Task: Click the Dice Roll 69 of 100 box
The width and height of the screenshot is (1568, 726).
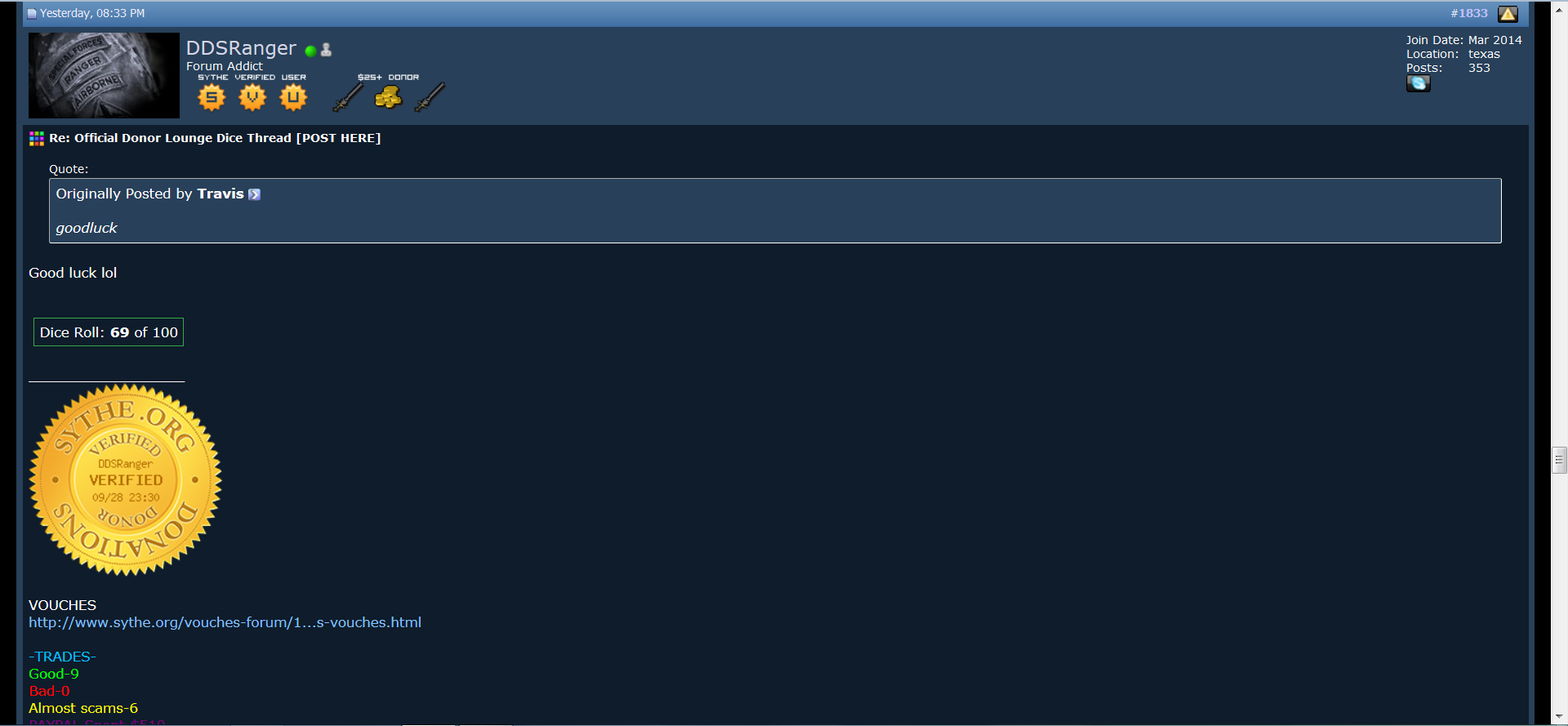Action: tap(109, 332)
